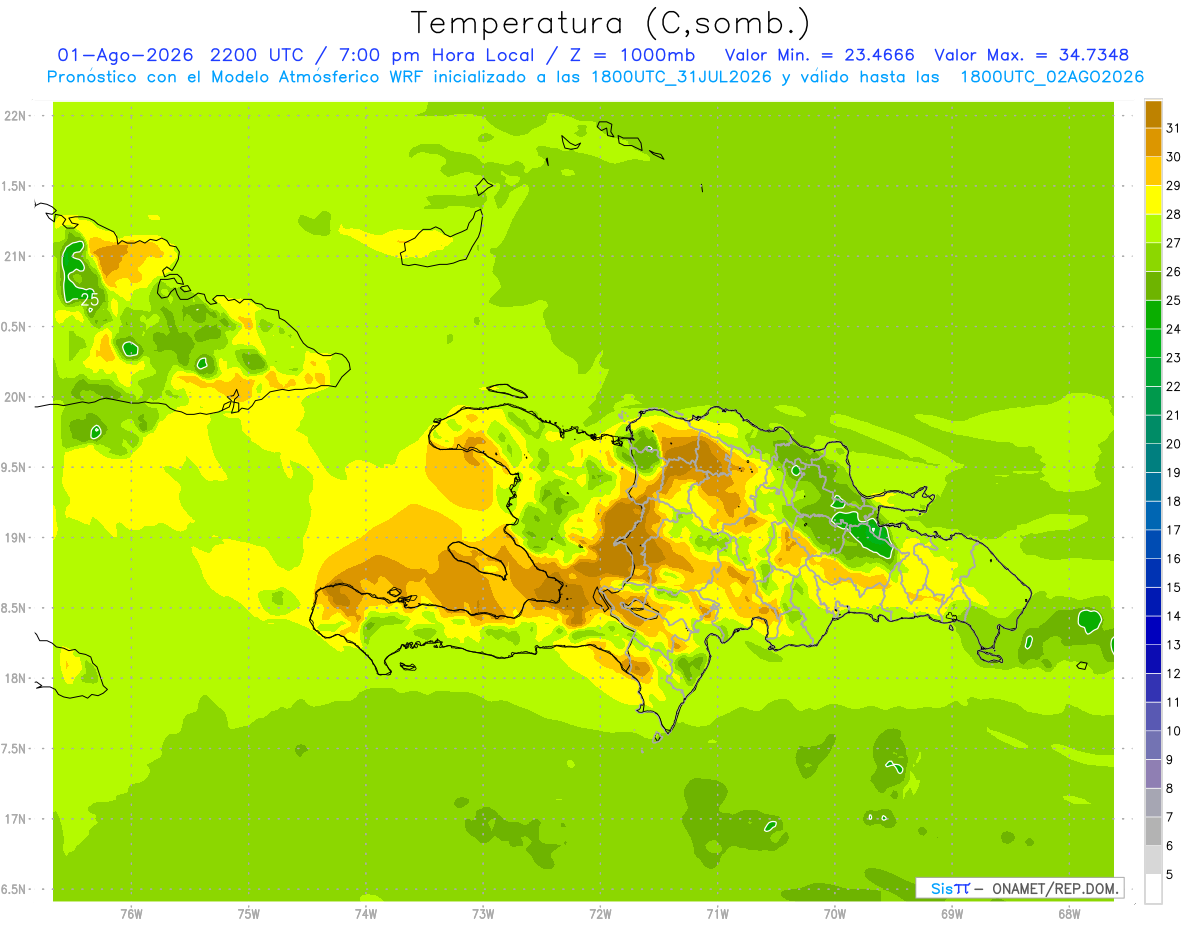The width and height of the screenshot is (1200, 927).
Task: Click the "75W" longitude label
Action: (x=248, y=914)
